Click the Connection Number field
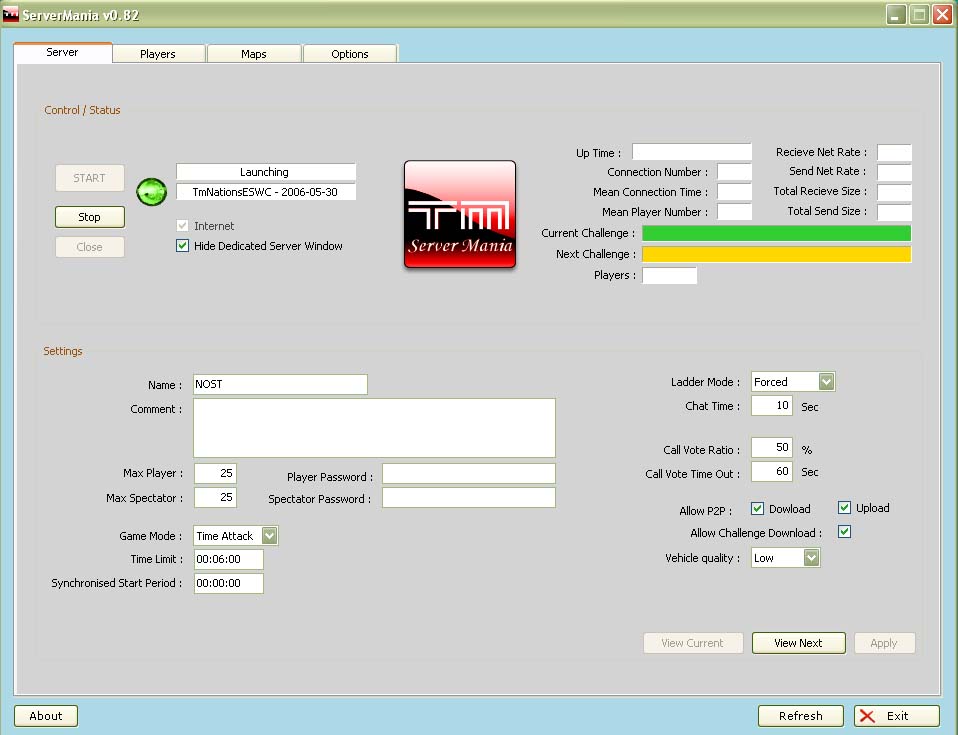 pos(734,172)
